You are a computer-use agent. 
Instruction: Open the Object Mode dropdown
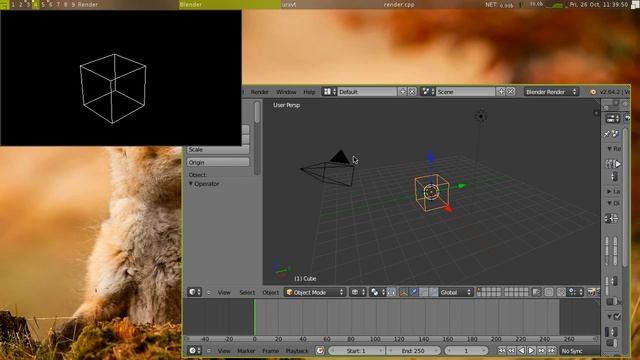coord(315,292)
